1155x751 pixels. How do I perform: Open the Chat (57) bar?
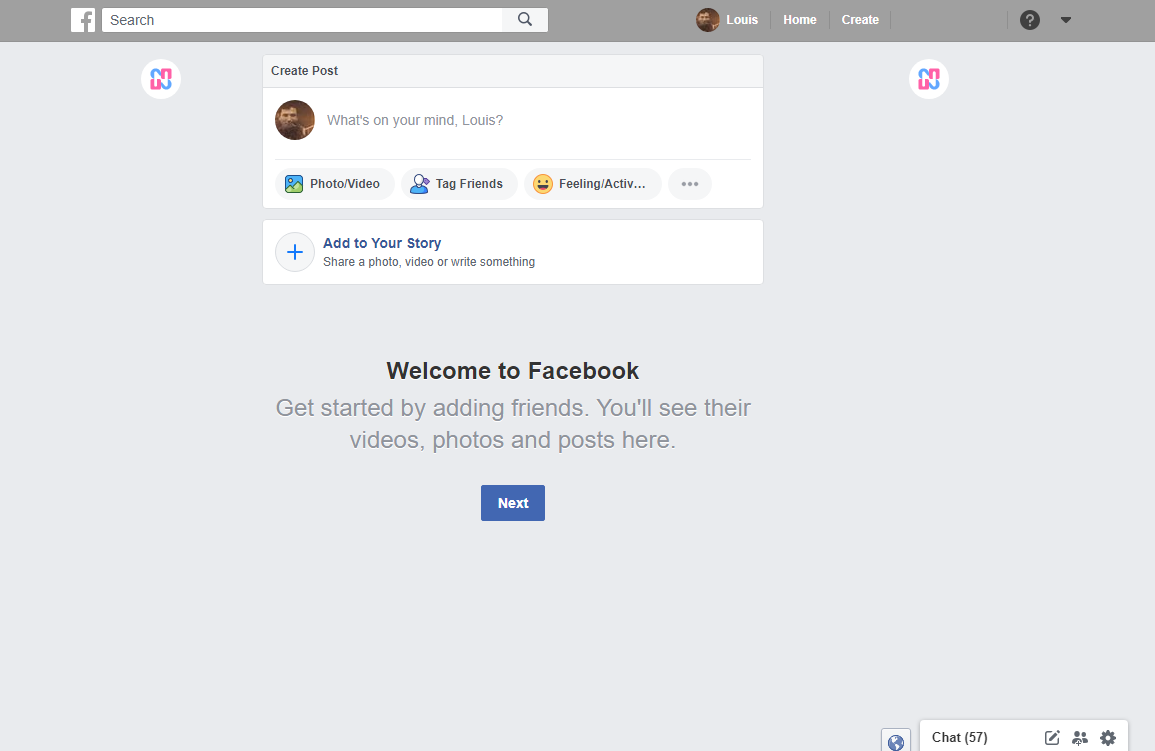coord(959,737)
